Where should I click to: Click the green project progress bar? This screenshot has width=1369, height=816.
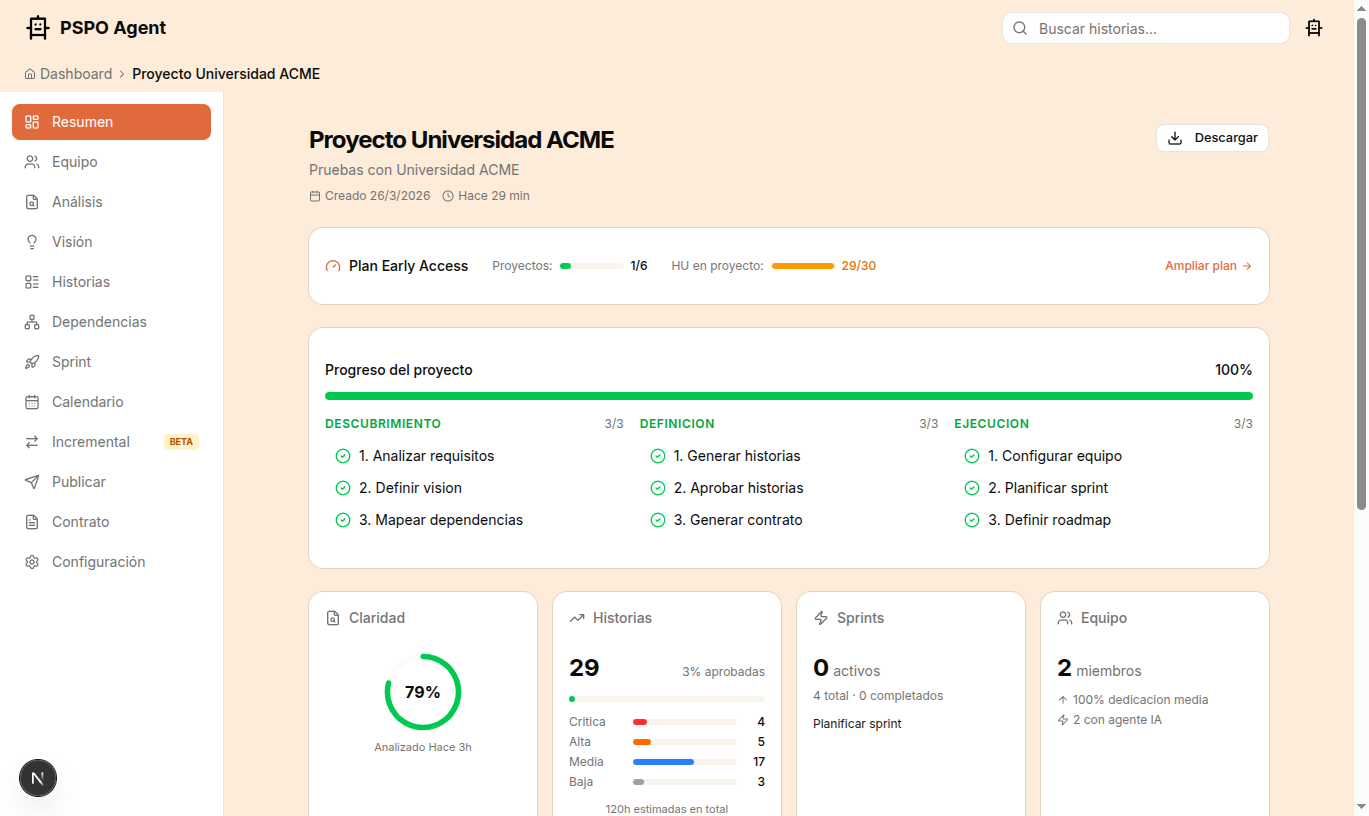click(x=788, y=396)
